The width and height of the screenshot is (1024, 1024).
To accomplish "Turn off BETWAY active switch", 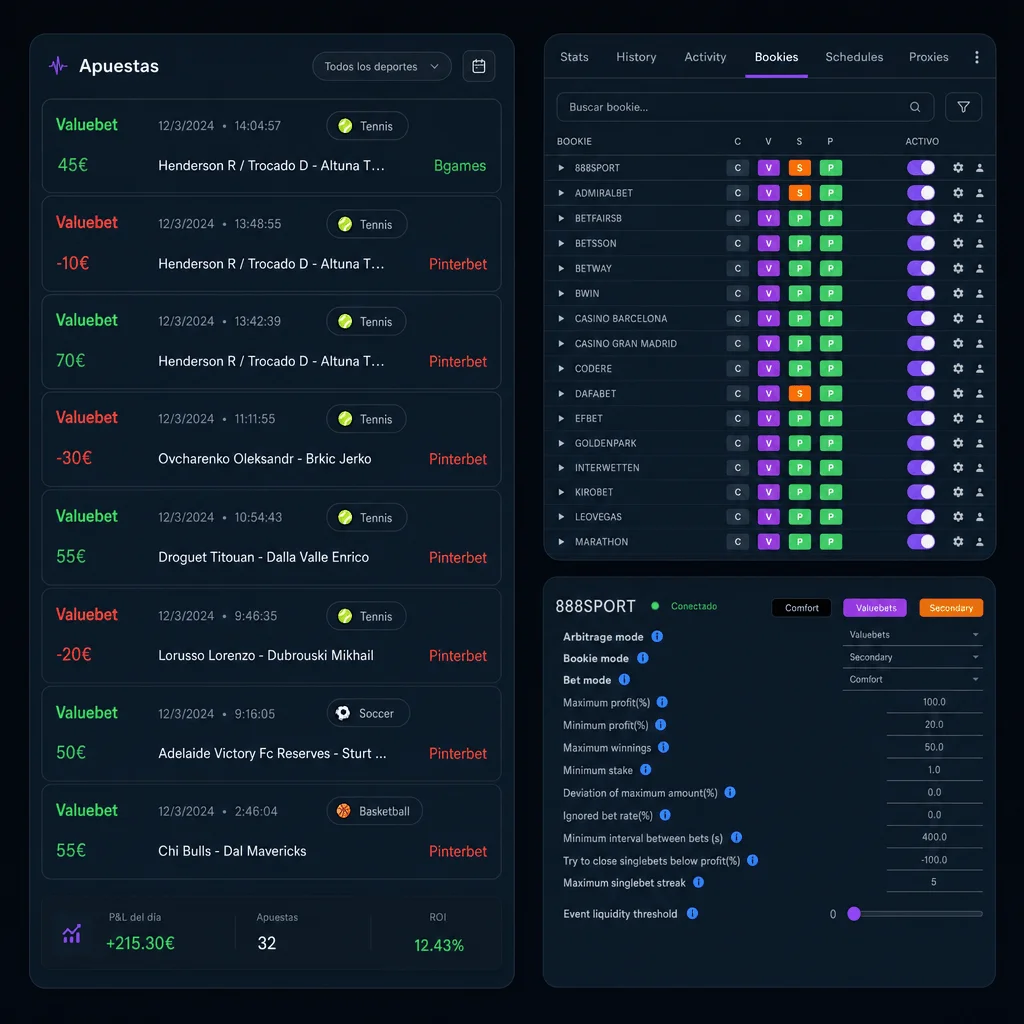I will click(x=920, y=268).
